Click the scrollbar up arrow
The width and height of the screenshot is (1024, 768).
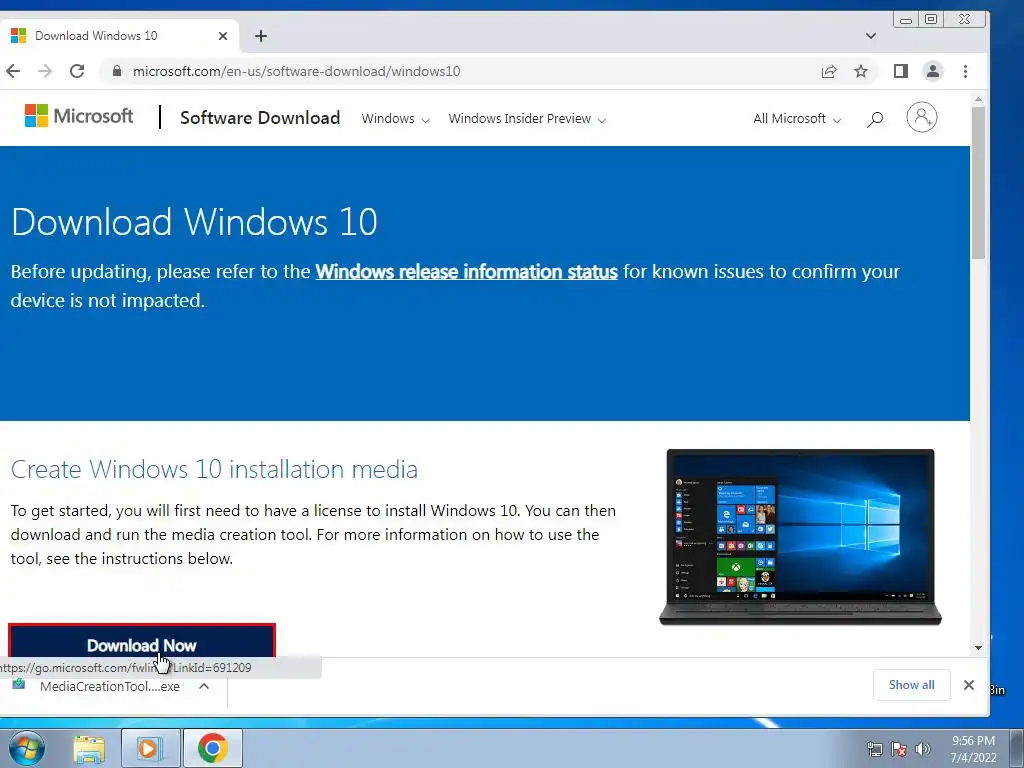coord(978,99)
